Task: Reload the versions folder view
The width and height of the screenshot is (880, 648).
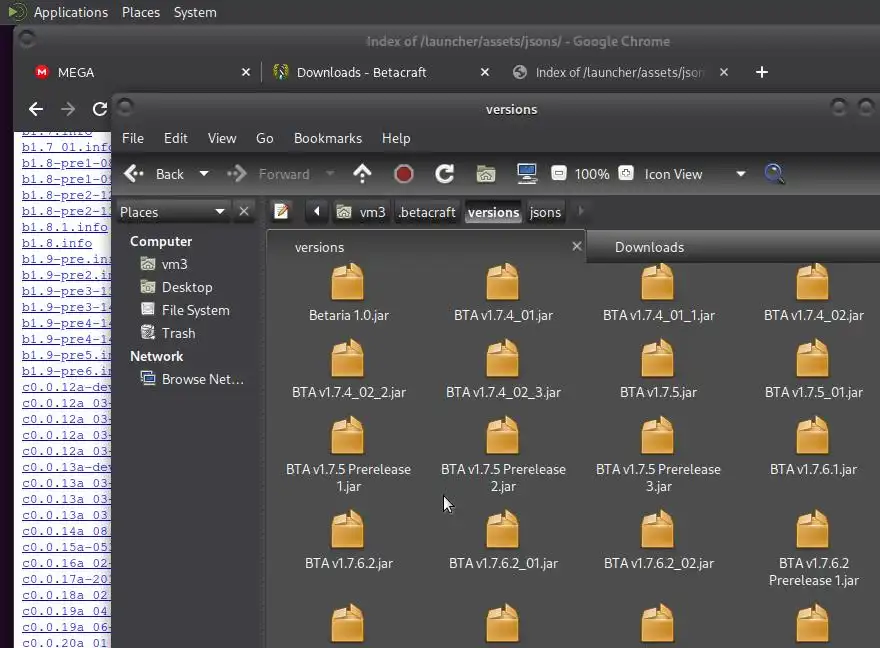Action: point(444,174)
